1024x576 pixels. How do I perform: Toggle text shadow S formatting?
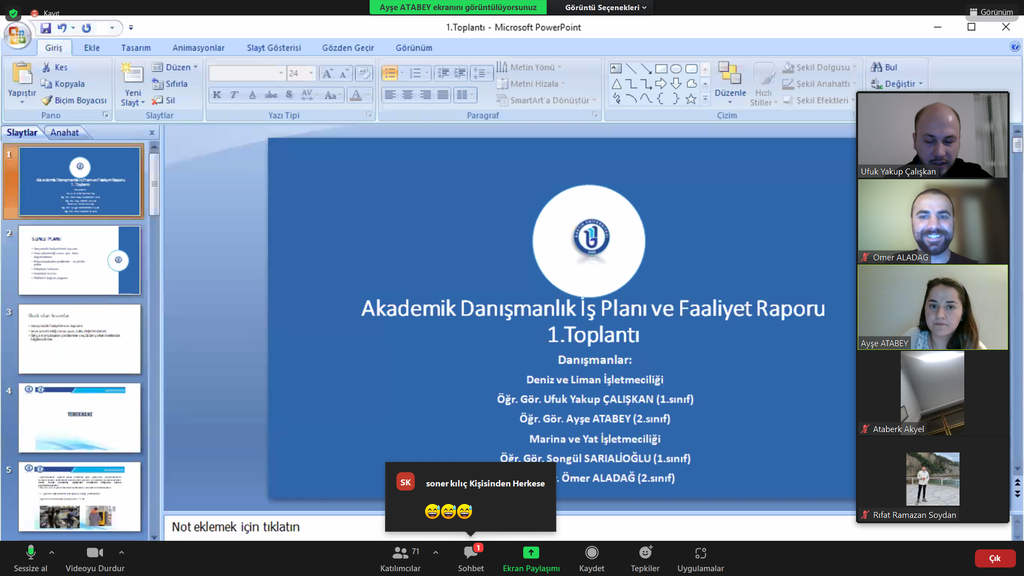click(x=289, y=95)
